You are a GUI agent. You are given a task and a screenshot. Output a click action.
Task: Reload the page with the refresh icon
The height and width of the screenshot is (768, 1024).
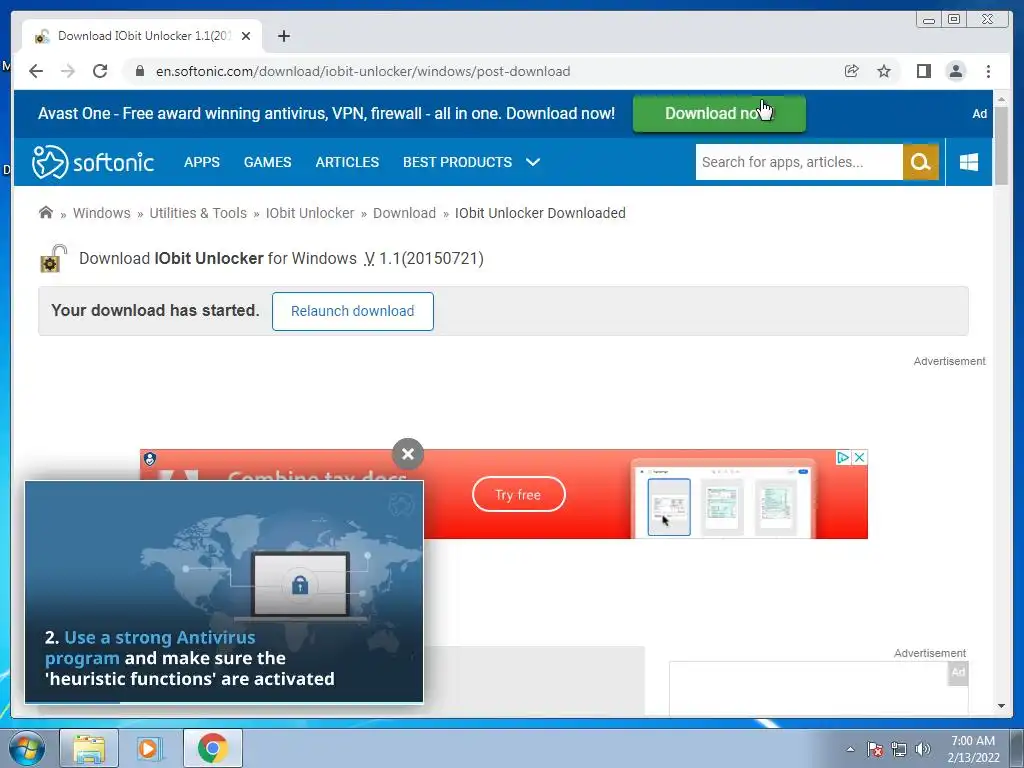[100, 71]
